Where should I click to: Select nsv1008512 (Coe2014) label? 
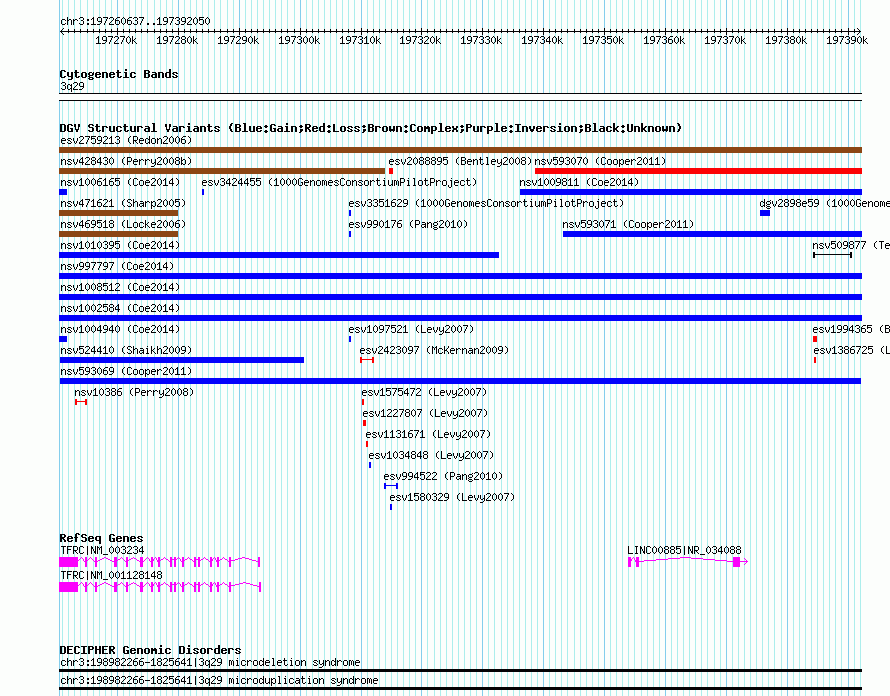click(x=120, y=287)
